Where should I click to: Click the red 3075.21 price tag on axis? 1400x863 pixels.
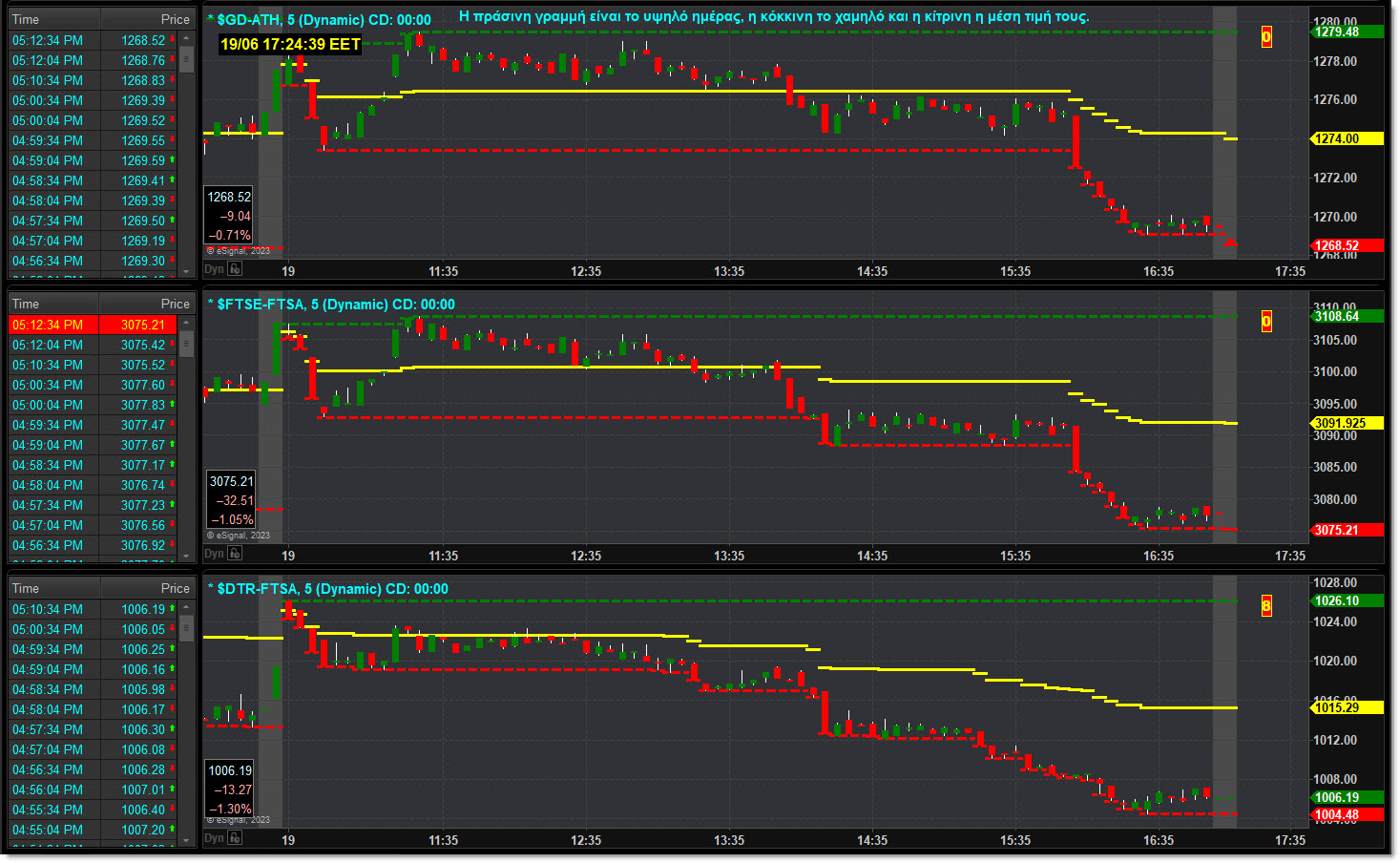1348,530
